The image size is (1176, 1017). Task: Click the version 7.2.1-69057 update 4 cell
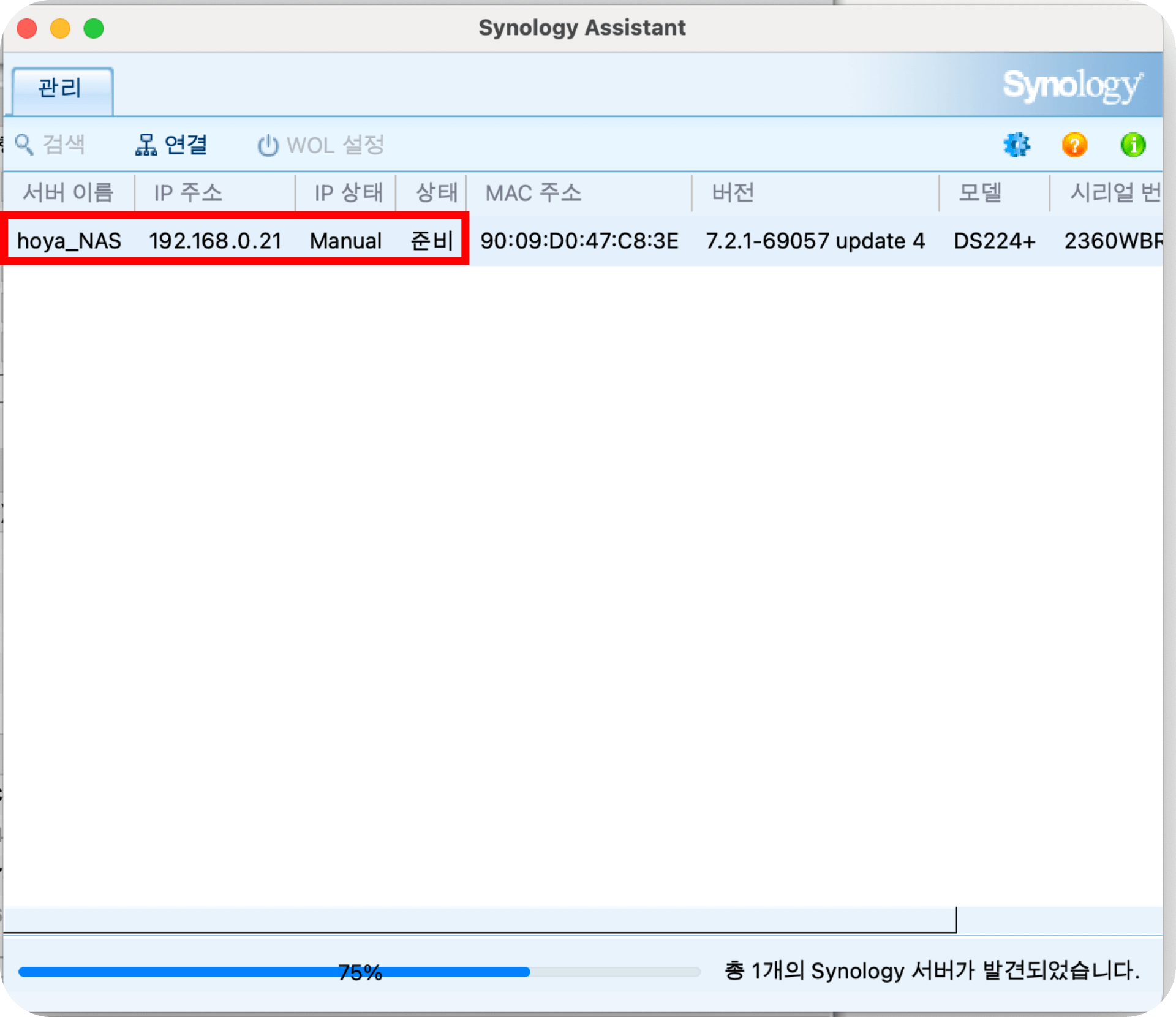[x=815, y=241]
